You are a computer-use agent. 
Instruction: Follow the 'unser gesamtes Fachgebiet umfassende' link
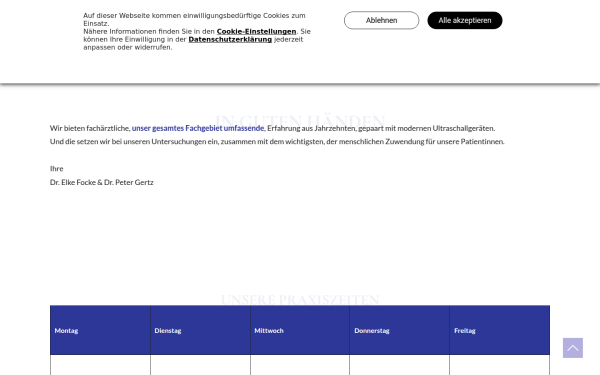[x=198, y=128]
